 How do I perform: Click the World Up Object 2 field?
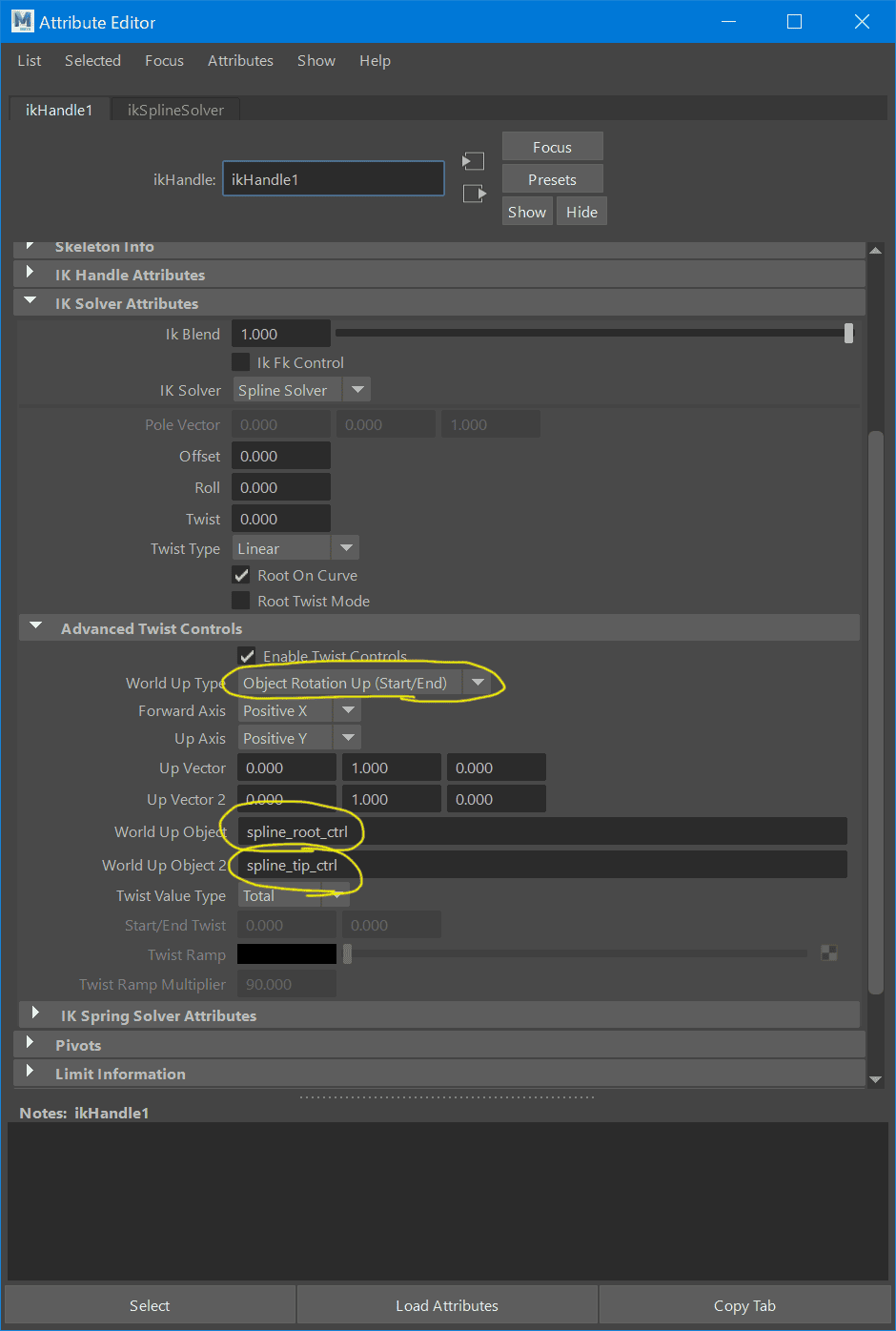pyautogui.click(x=542, y=865)
